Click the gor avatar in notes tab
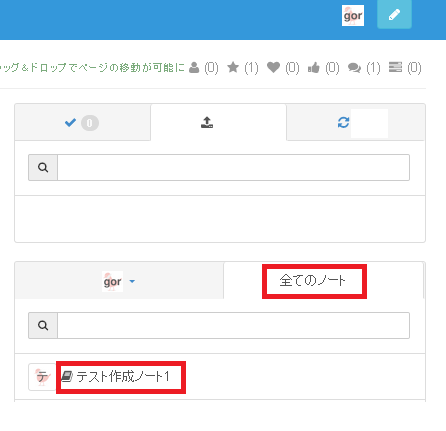Screen dimensions: 446x431 click(x=112, y=281)
